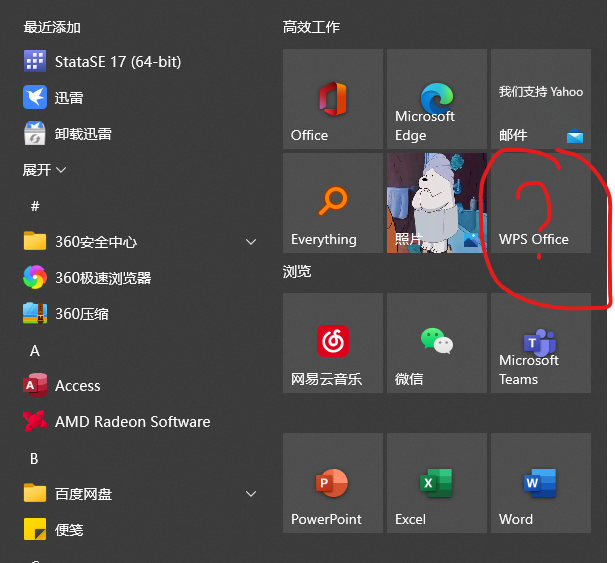Image resolution: width=615 pixels, height=563 pixels.
Task: Open the Everything search tile
Action: click(x=333, y=203)
